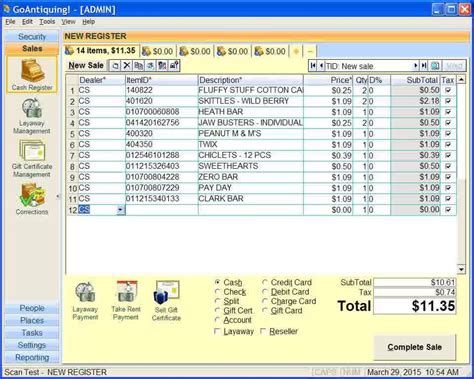This screenshot has width=474, height=379.
Task: Expand the People sidebar section
Action: pos(32,308)
